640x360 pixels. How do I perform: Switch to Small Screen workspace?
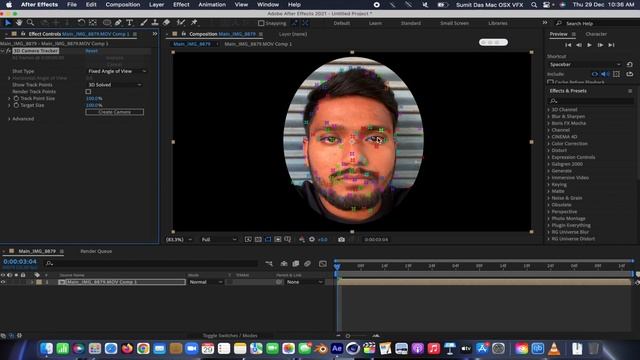coord(454,23)
